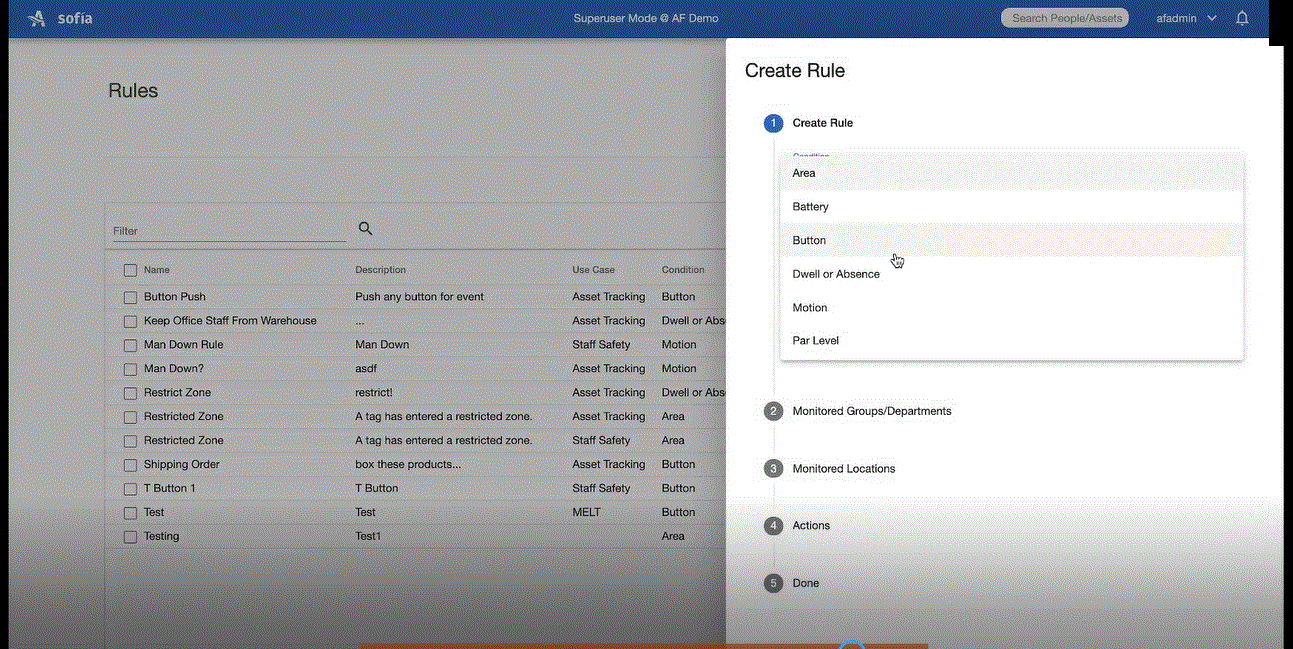The height and width of the screenshot is (649, 1293).
Task: Select the Testing row checkbox
Action: tap(130, 537)
